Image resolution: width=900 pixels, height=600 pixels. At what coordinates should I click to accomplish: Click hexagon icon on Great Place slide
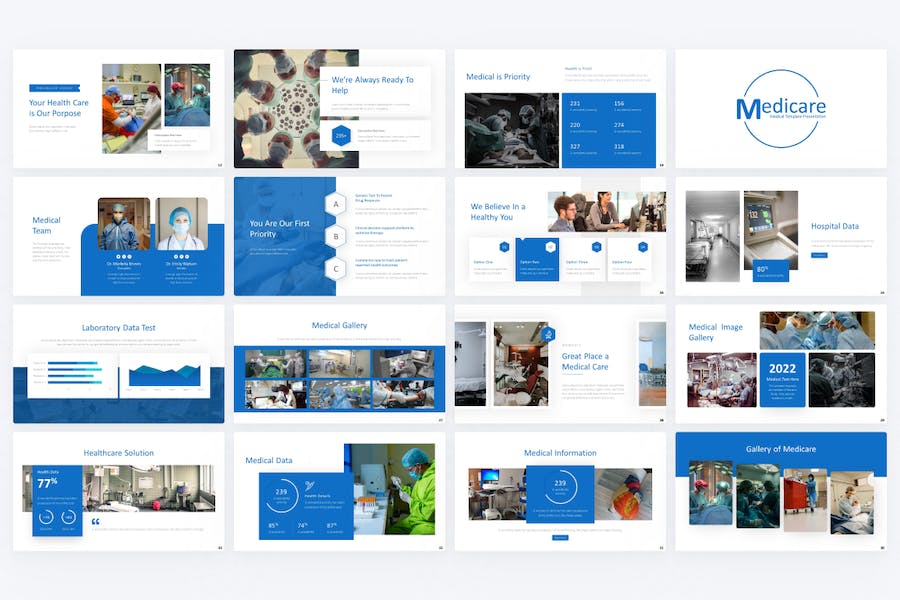(x=549, y=335)
